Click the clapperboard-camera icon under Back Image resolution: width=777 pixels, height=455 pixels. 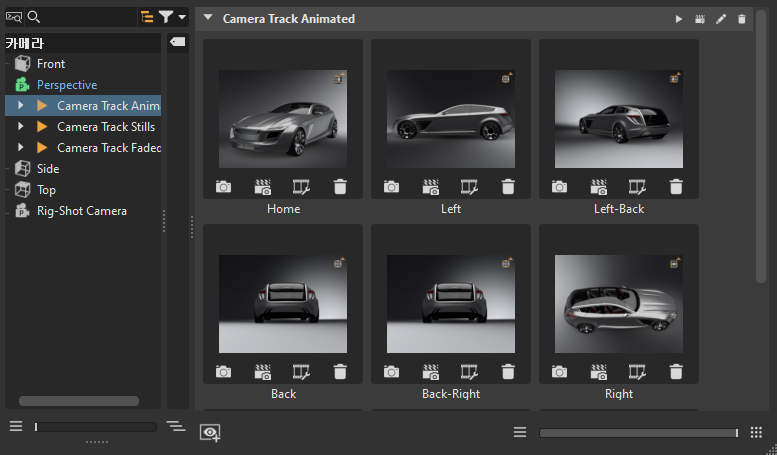(x=263, y=372)
